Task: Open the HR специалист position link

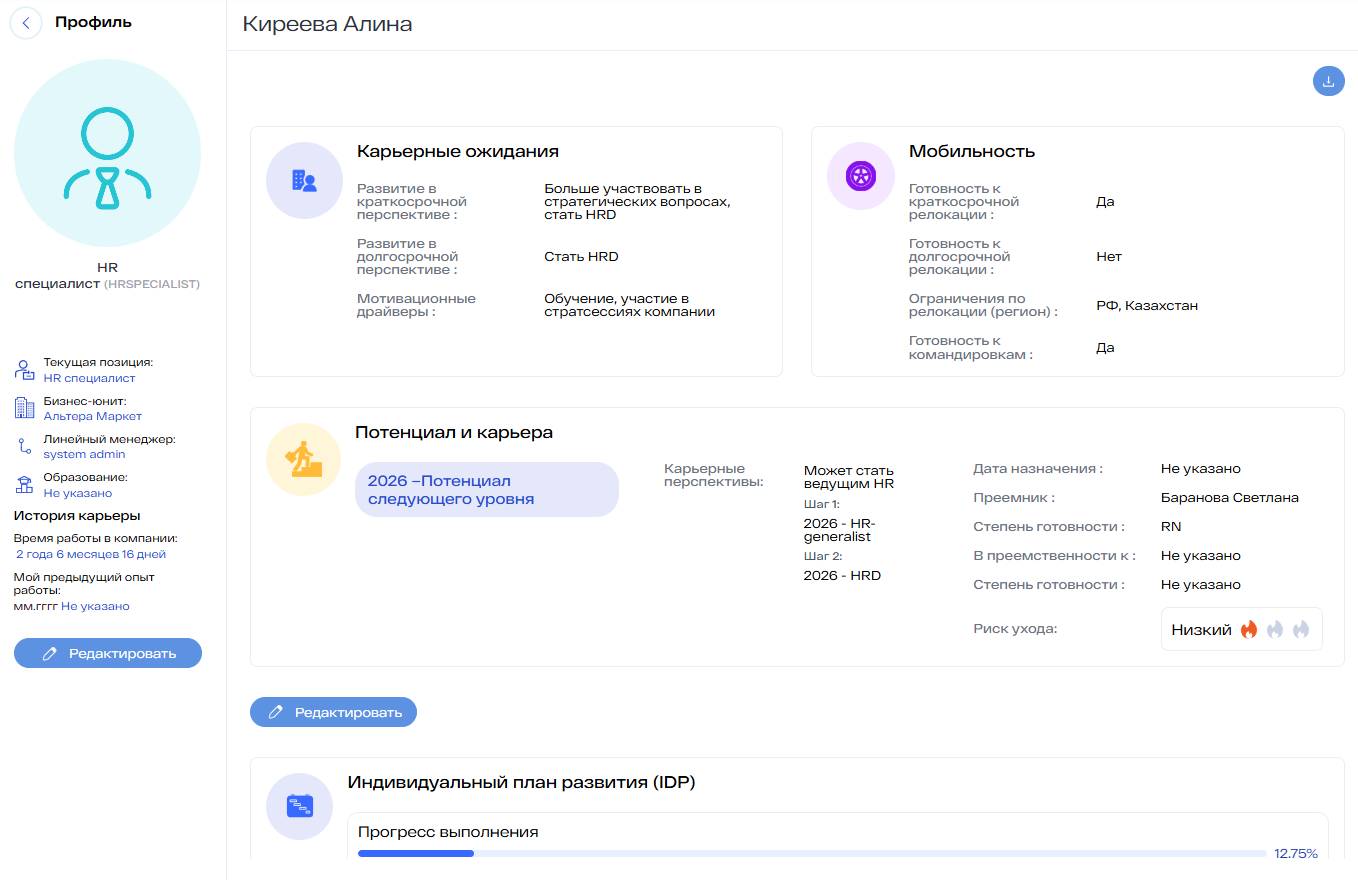Action: [x=89, y=378]
